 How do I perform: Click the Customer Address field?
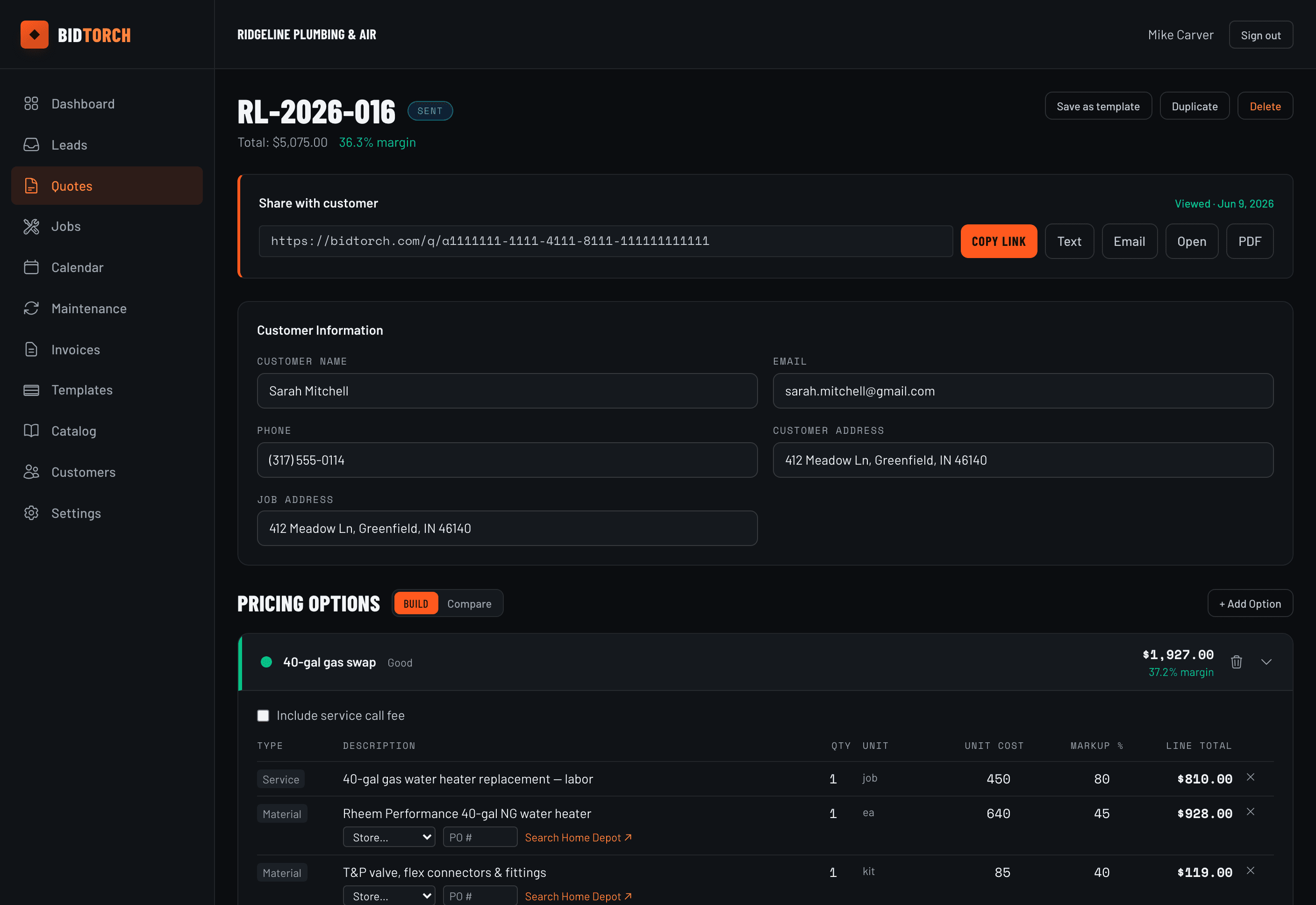(1023, 460)
